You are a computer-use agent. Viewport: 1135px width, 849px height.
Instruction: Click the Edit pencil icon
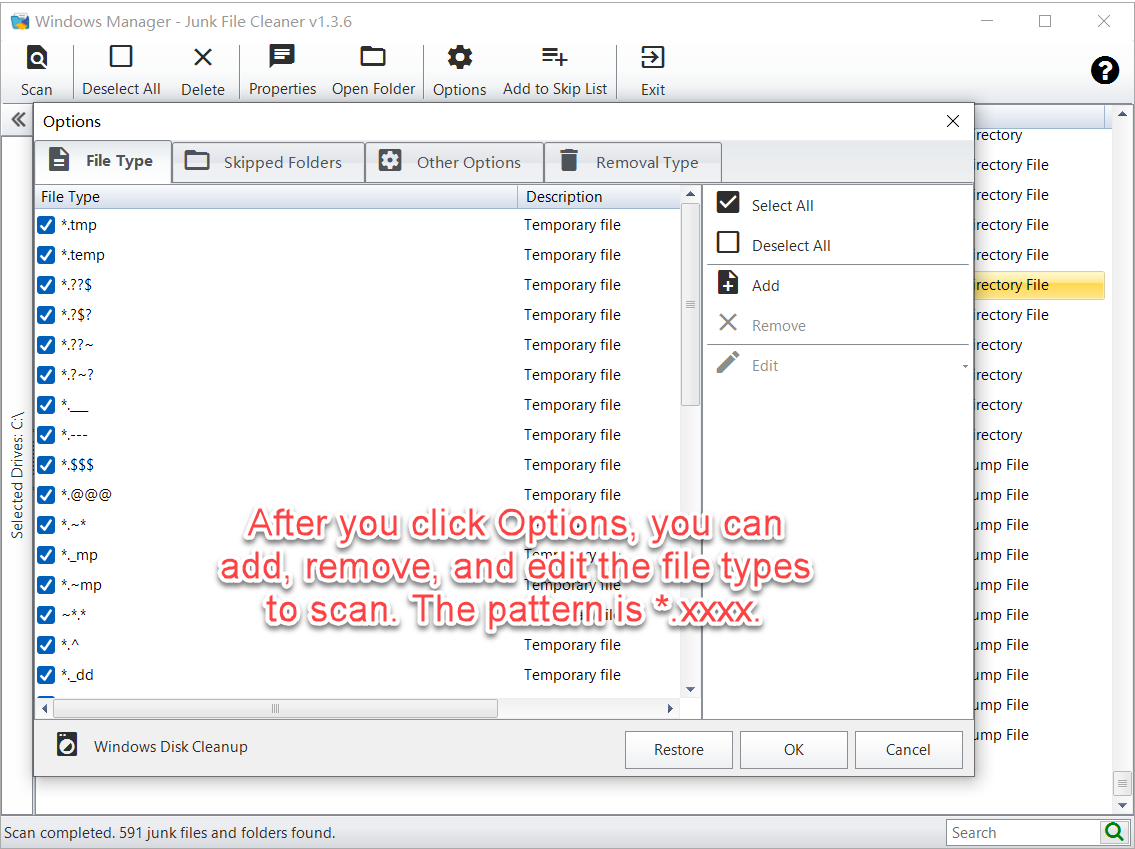click(x=728, y=362)
